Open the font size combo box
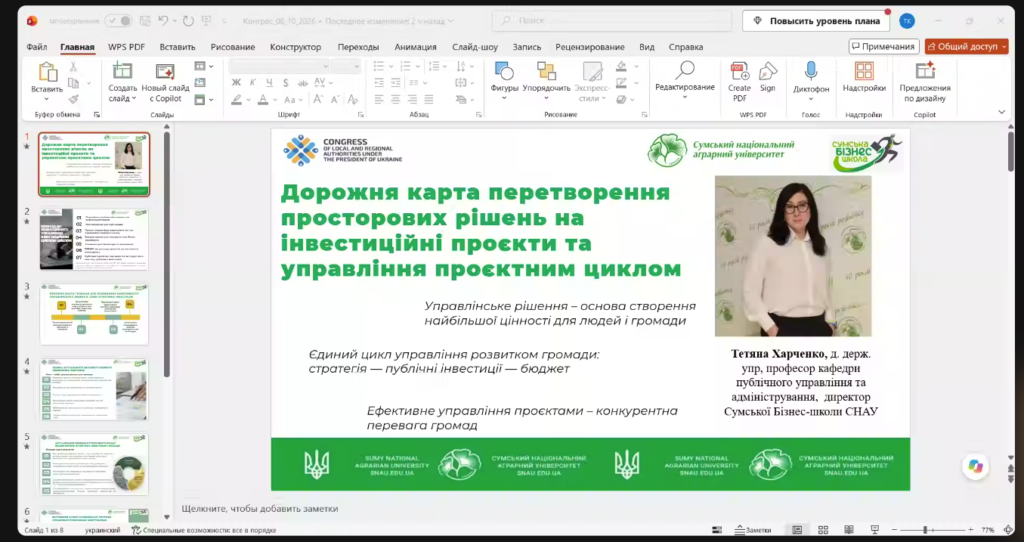1024x542 pixels. tap(345, 66)
